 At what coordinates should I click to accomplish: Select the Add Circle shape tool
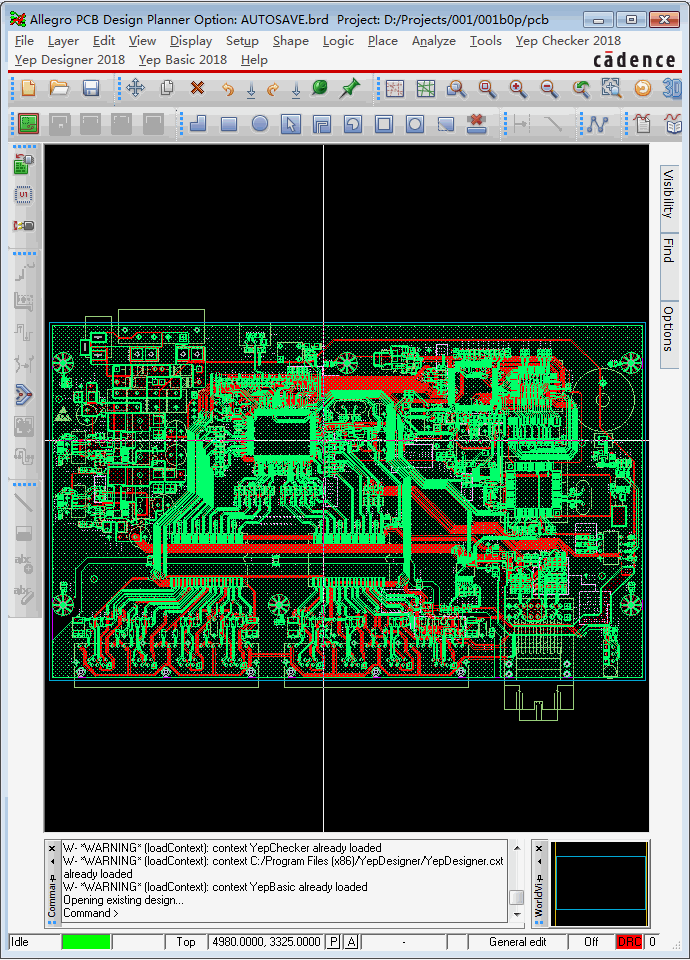(260, 124)
